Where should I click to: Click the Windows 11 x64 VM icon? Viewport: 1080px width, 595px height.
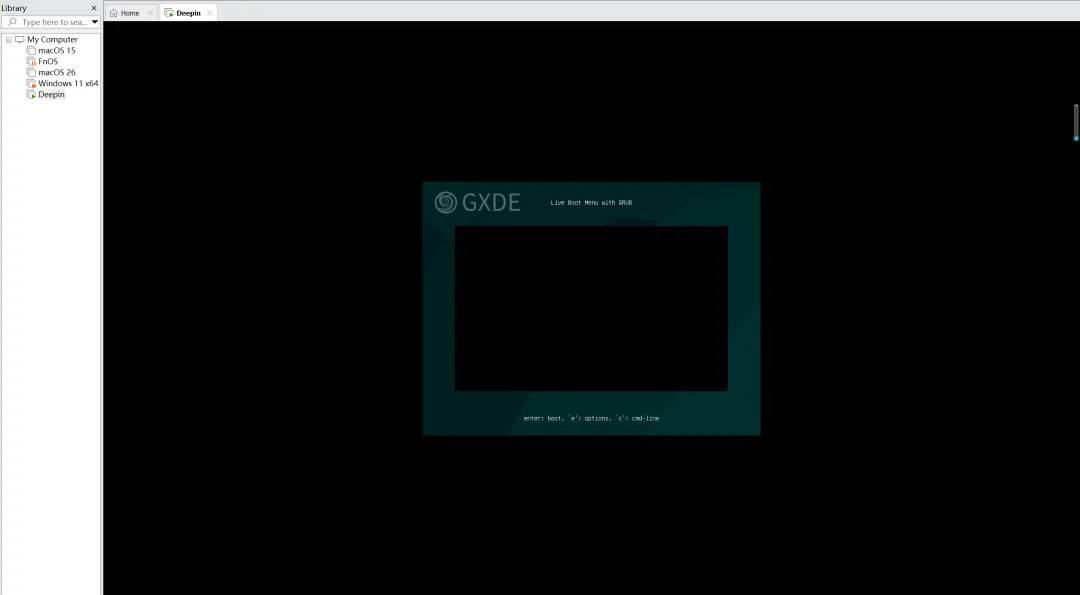click(x=31, y=83)
